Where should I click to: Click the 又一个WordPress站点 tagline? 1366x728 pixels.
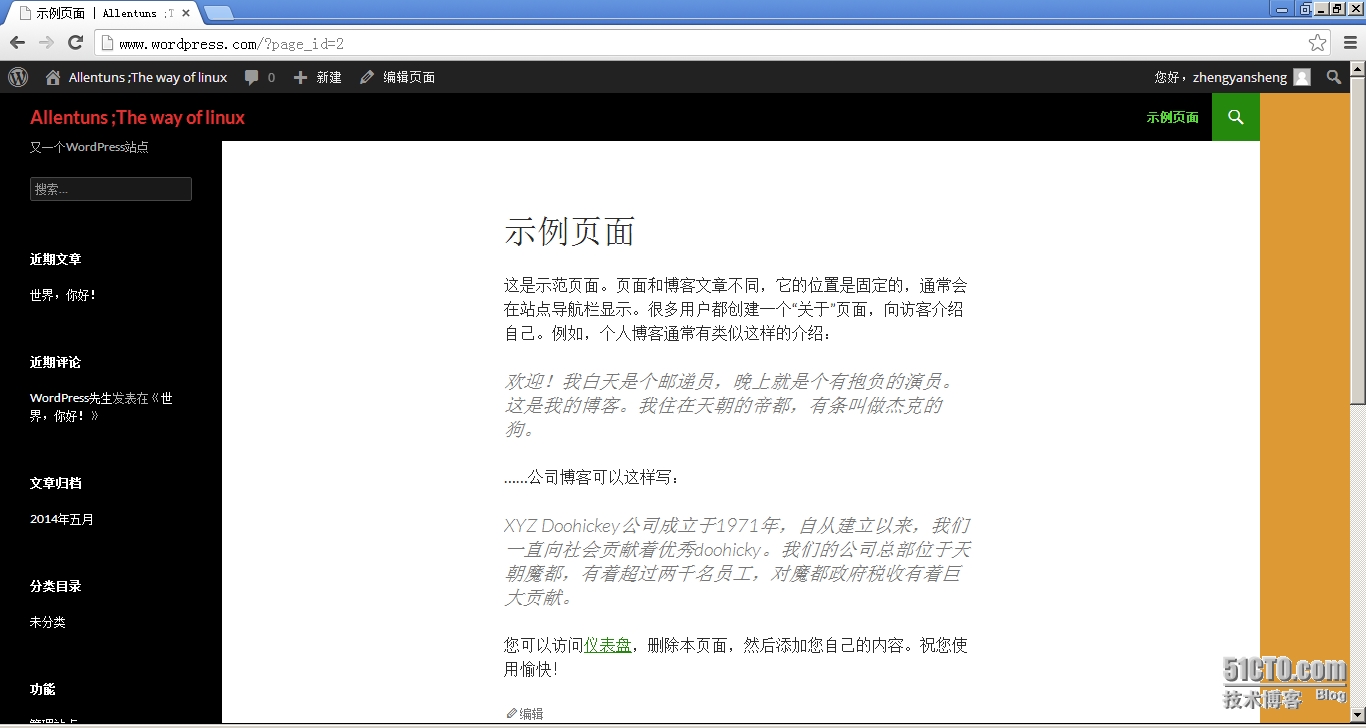(89, 147)
